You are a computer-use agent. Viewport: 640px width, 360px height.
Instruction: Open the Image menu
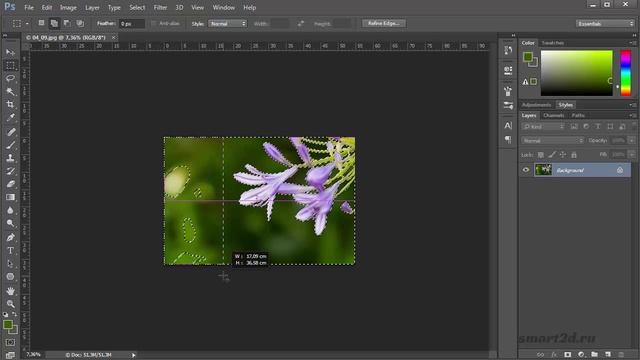pyautogui.click(x=68, y=7)
